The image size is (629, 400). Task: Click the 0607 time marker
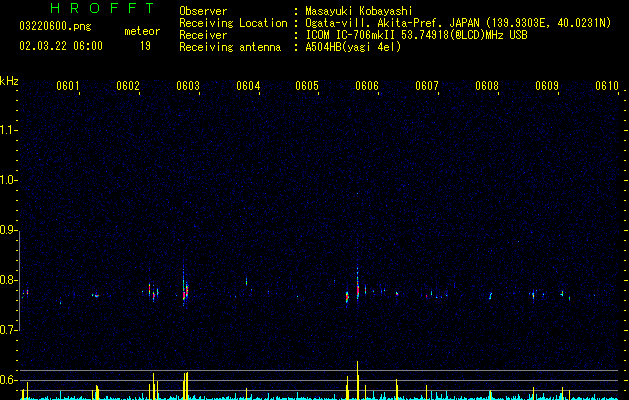pyautogui.click(x=427, y=86)
